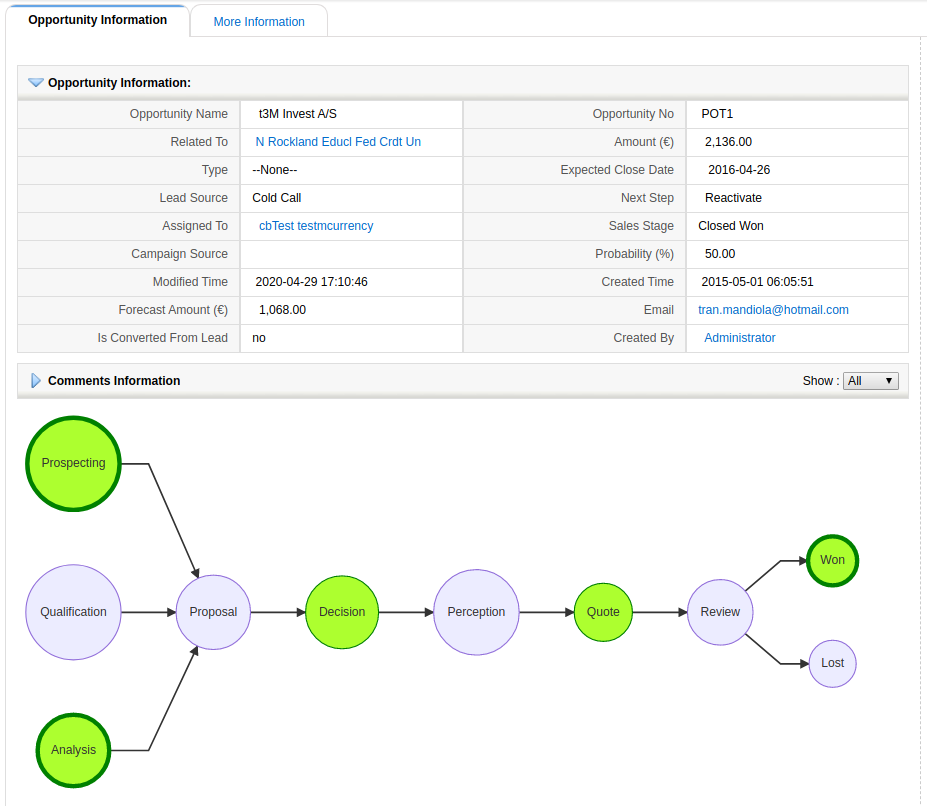
Task: Click the Lost outcome node
Action: point(832,663)
